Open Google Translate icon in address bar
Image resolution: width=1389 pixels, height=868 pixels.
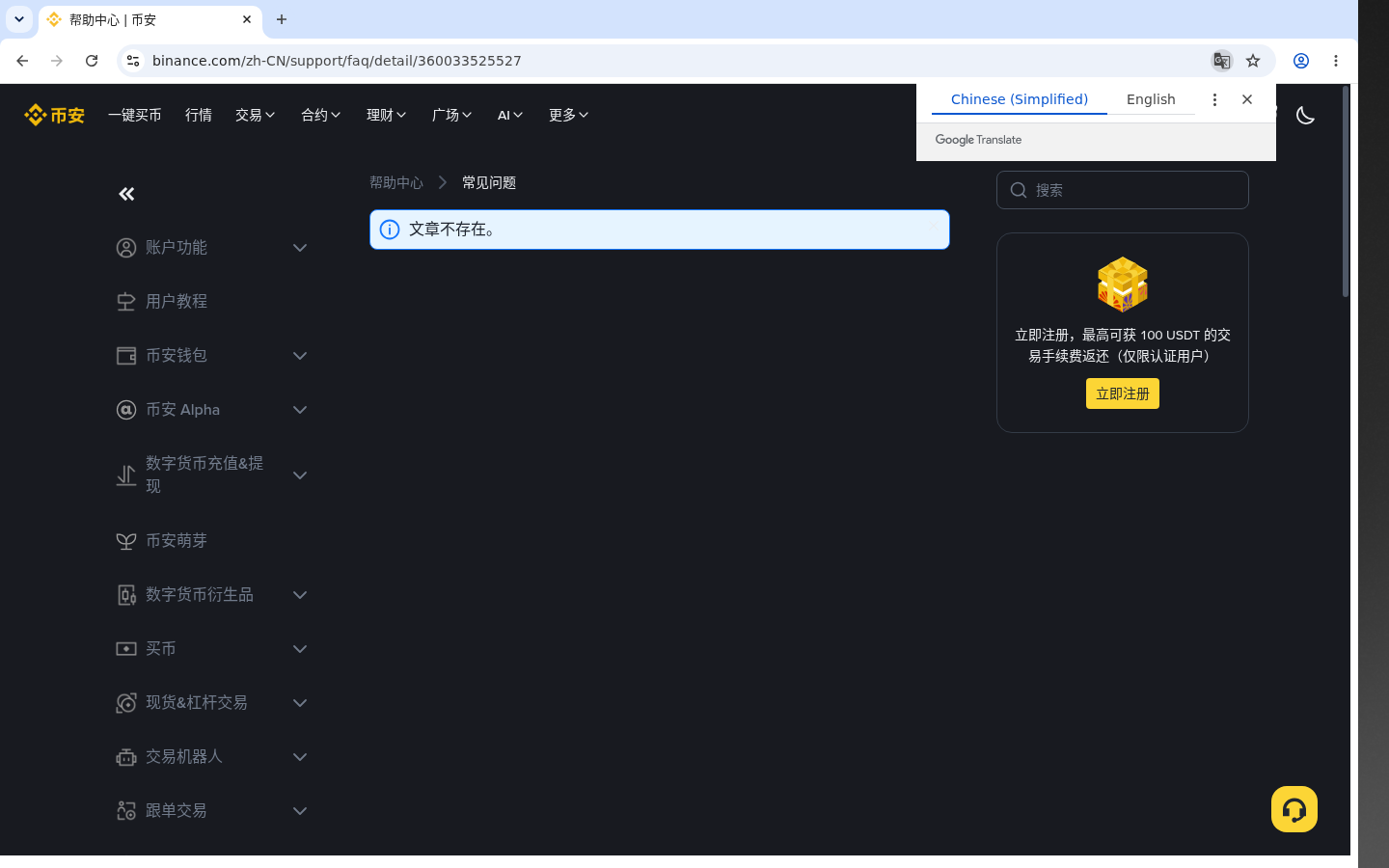[1222, 61]
